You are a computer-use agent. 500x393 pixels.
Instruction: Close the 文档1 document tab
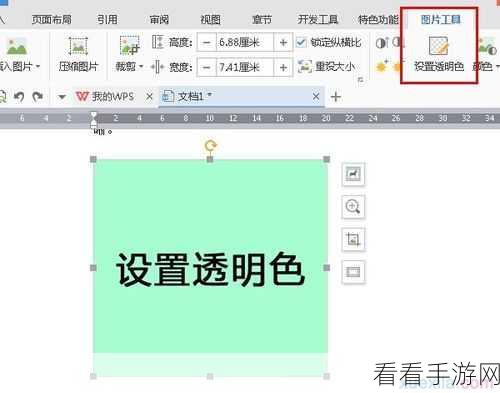coord(316,97)
